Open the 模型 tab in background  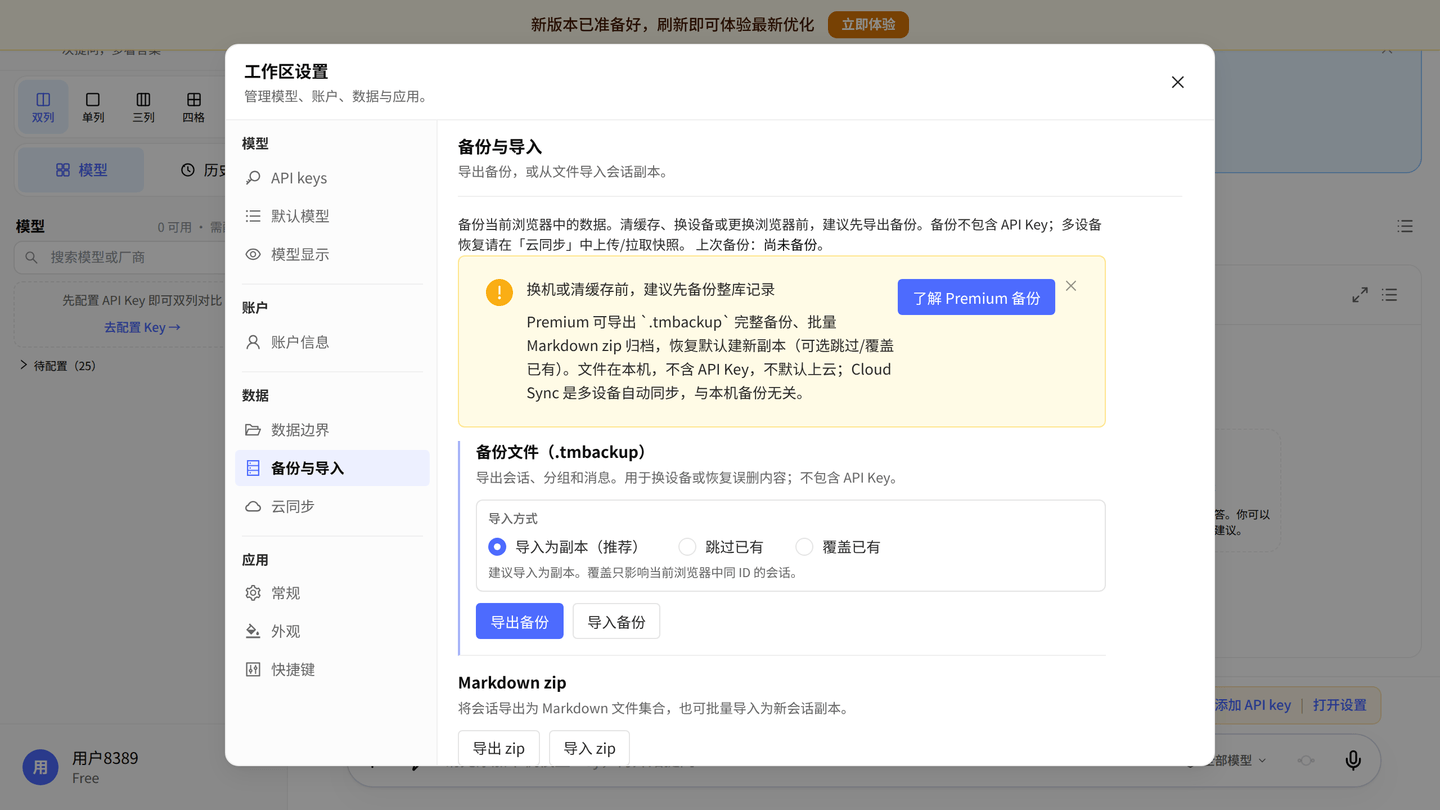pos(81,170)
